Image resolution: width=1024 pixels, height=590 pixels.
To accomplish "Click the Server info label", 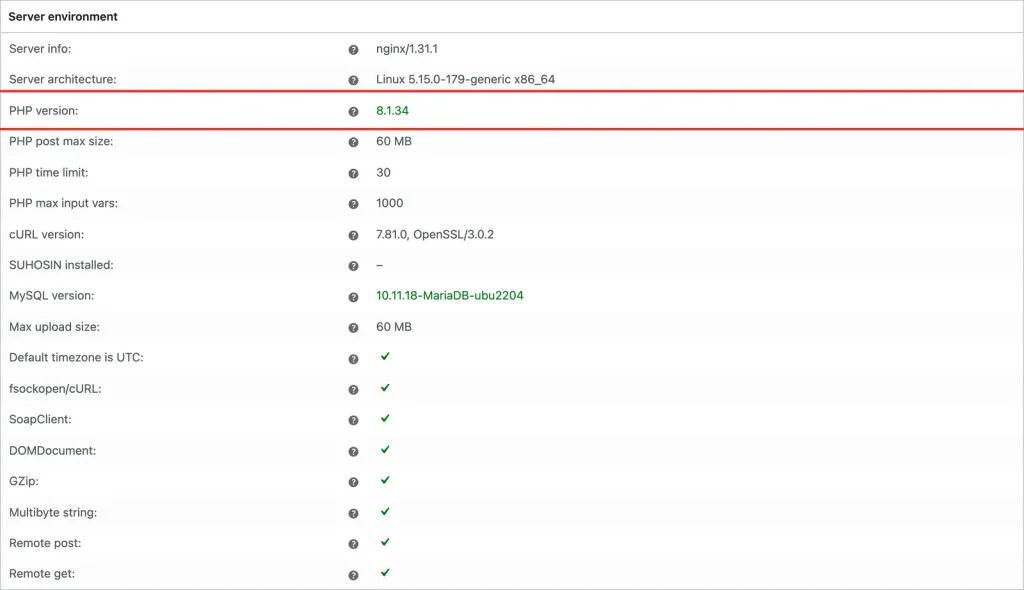I will point(40,49).
